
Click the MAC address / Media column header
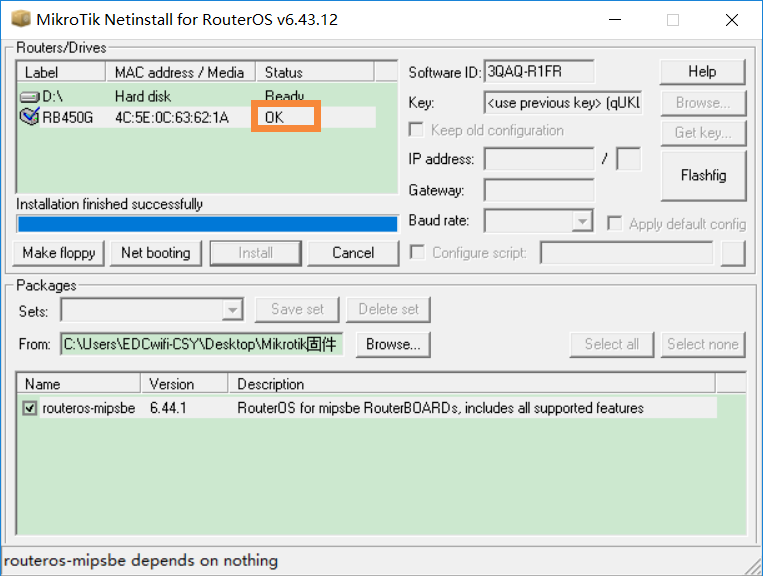[x=181, y=72]
